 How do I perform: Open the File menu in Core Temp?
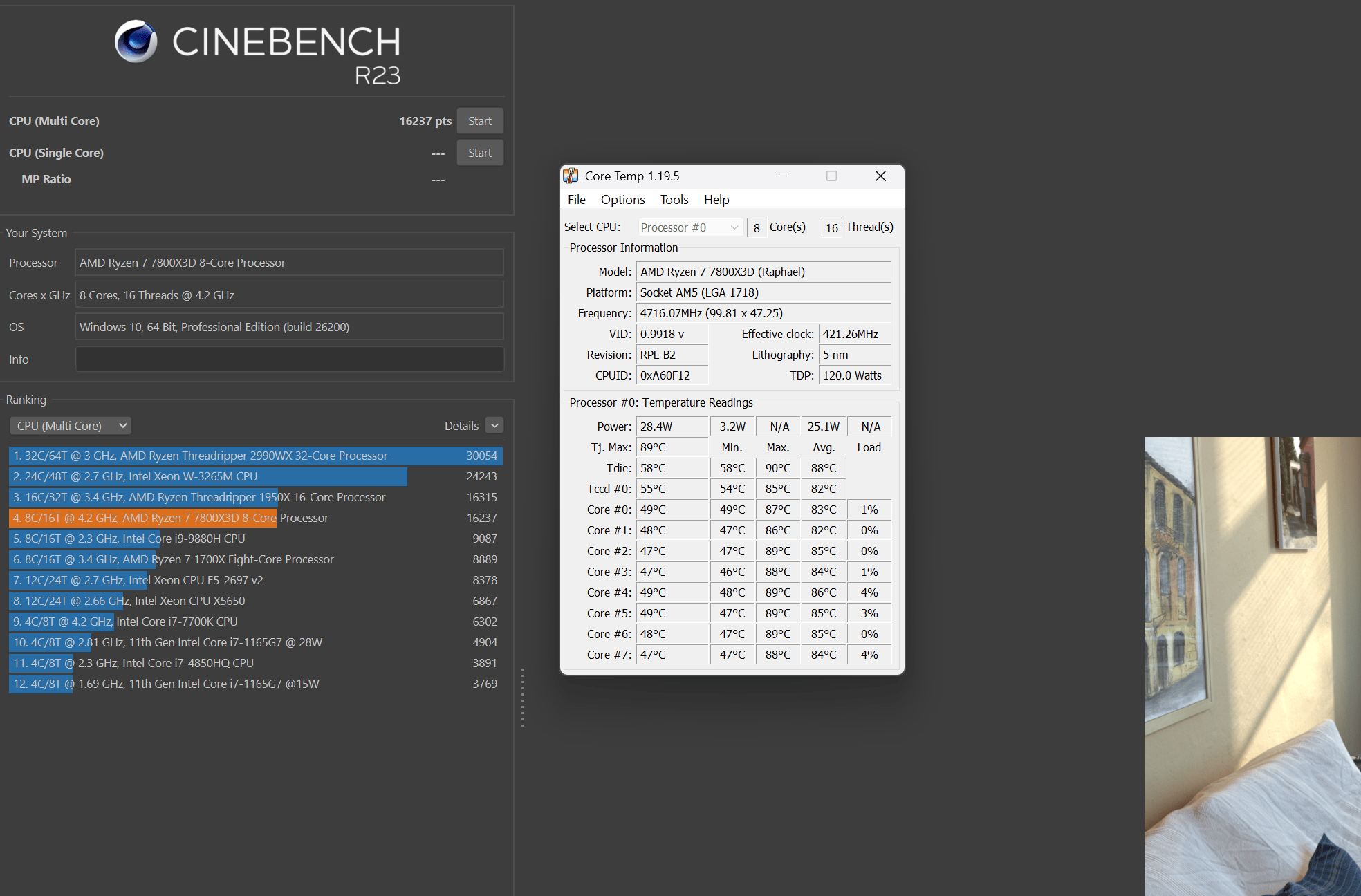pos(577,200)
